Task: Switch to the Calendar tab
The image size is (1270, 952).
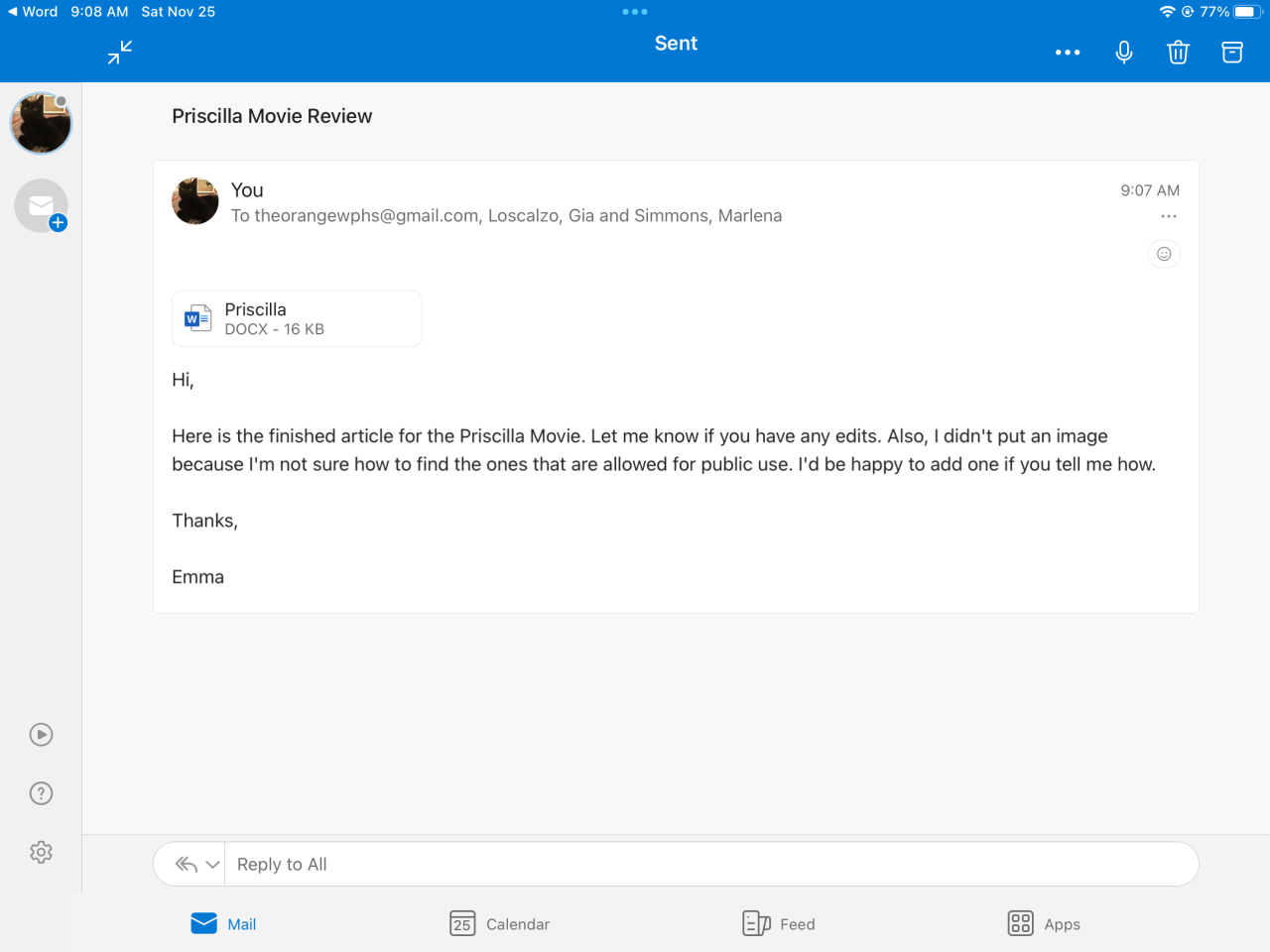Action: click(x=499, y=924)
